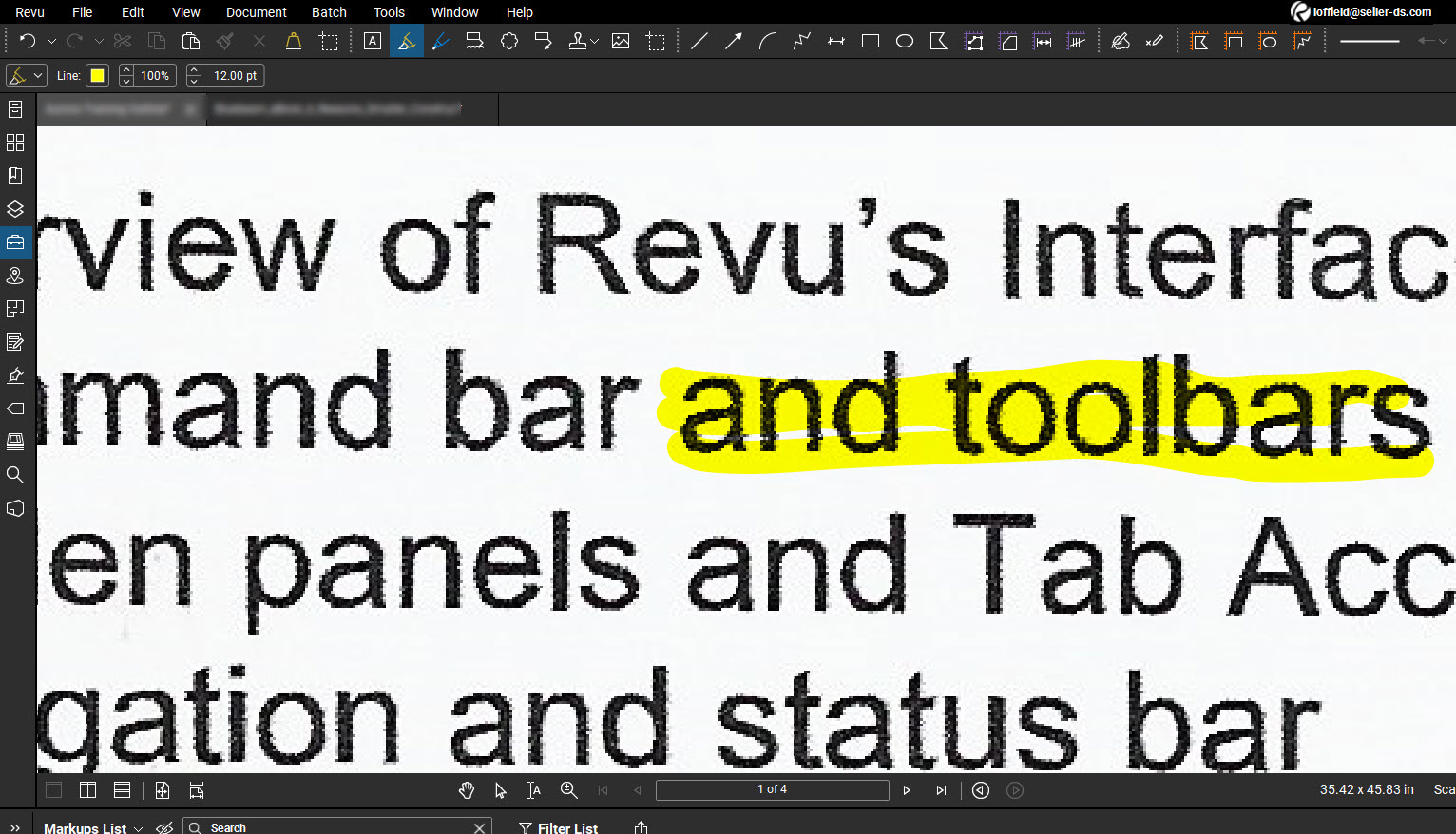Select the Text Box tool
The width and height of the screenshot is (1456, 834).
373,41
